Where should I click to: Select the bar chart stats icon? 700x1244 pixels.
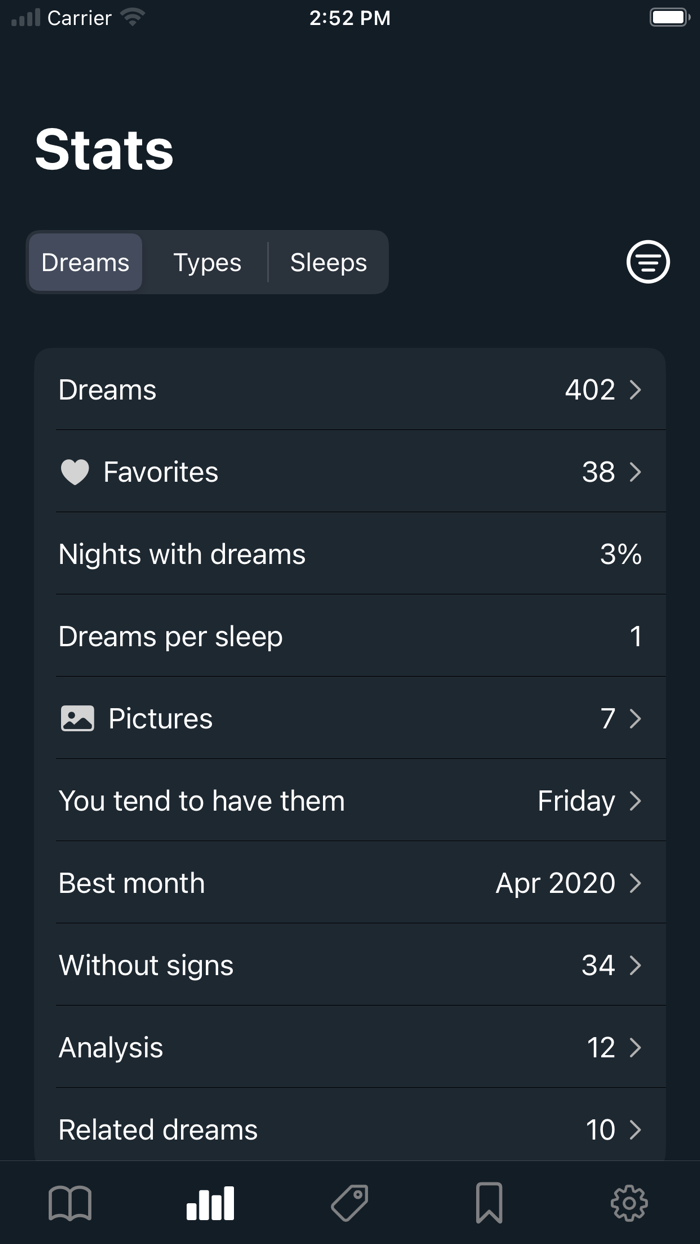click(209, 1203)
